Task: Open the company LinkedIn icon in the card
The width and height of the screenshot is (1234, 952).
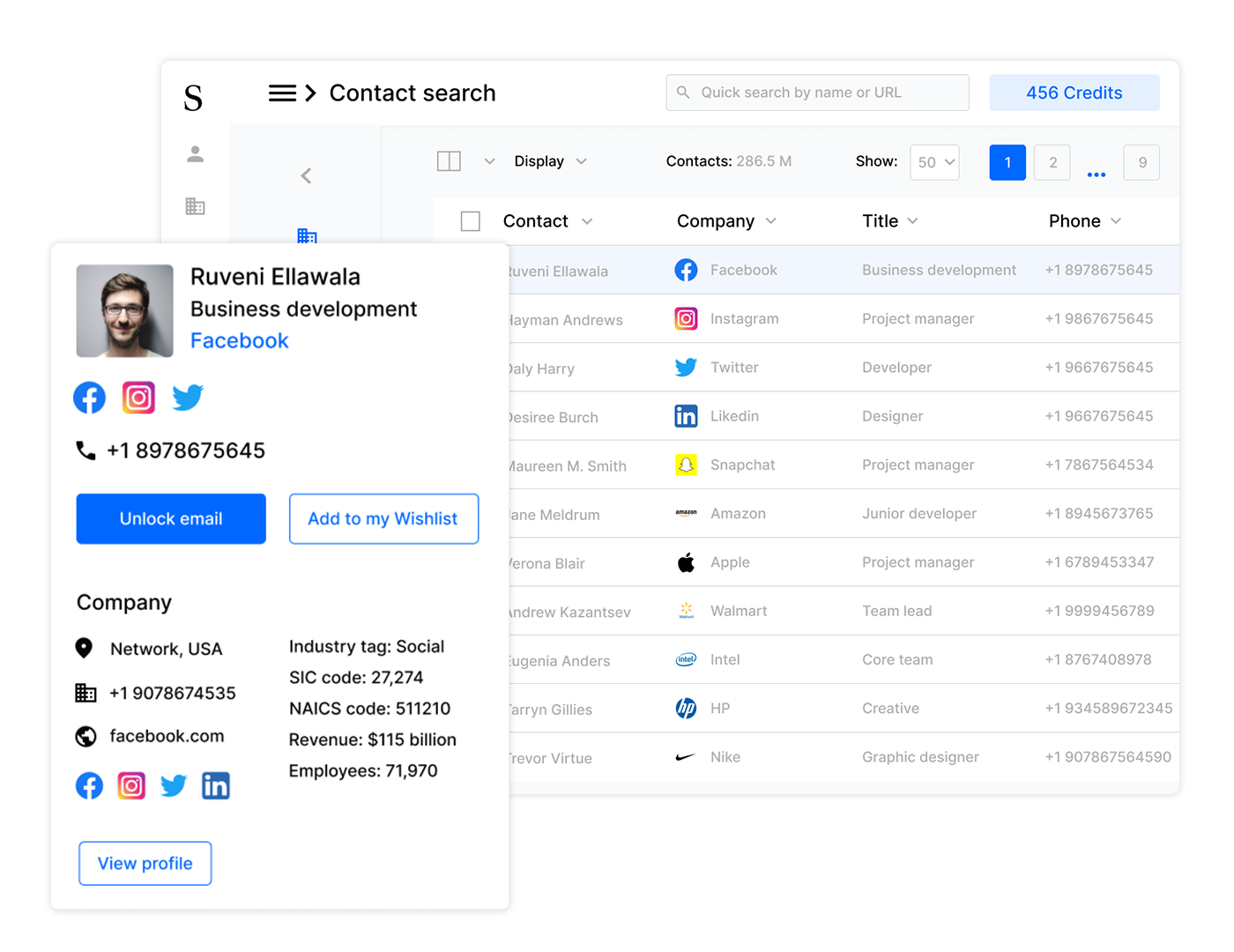Action: click(216, 785)
